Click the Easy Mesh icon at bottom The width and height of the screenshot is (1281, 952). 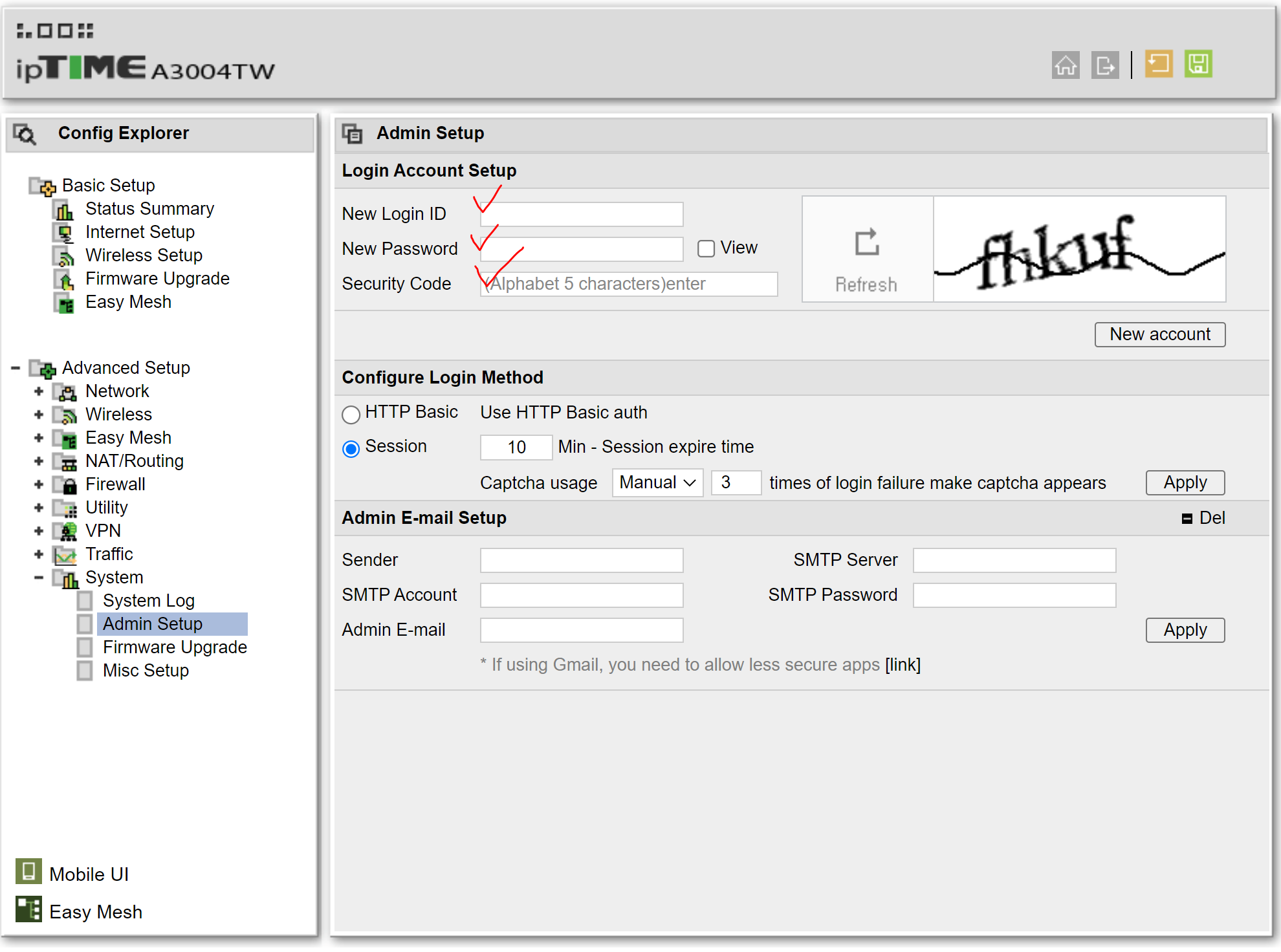coord(28,909)
